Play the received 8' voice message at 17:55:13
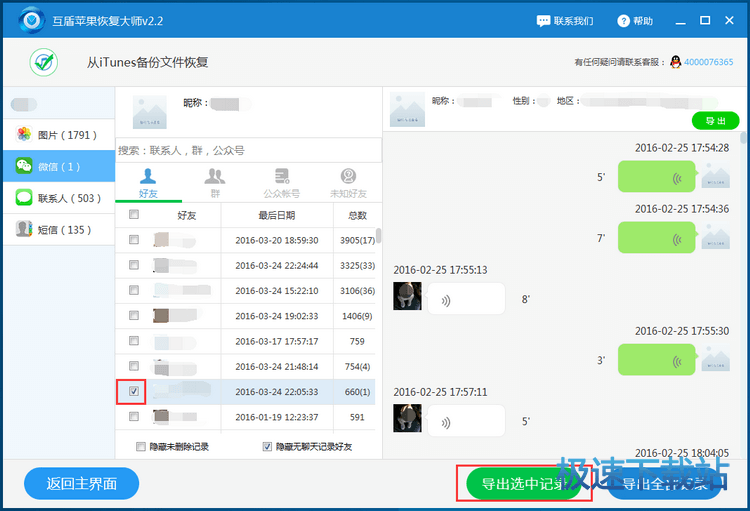The image size is (750, 511). point(466,299)
